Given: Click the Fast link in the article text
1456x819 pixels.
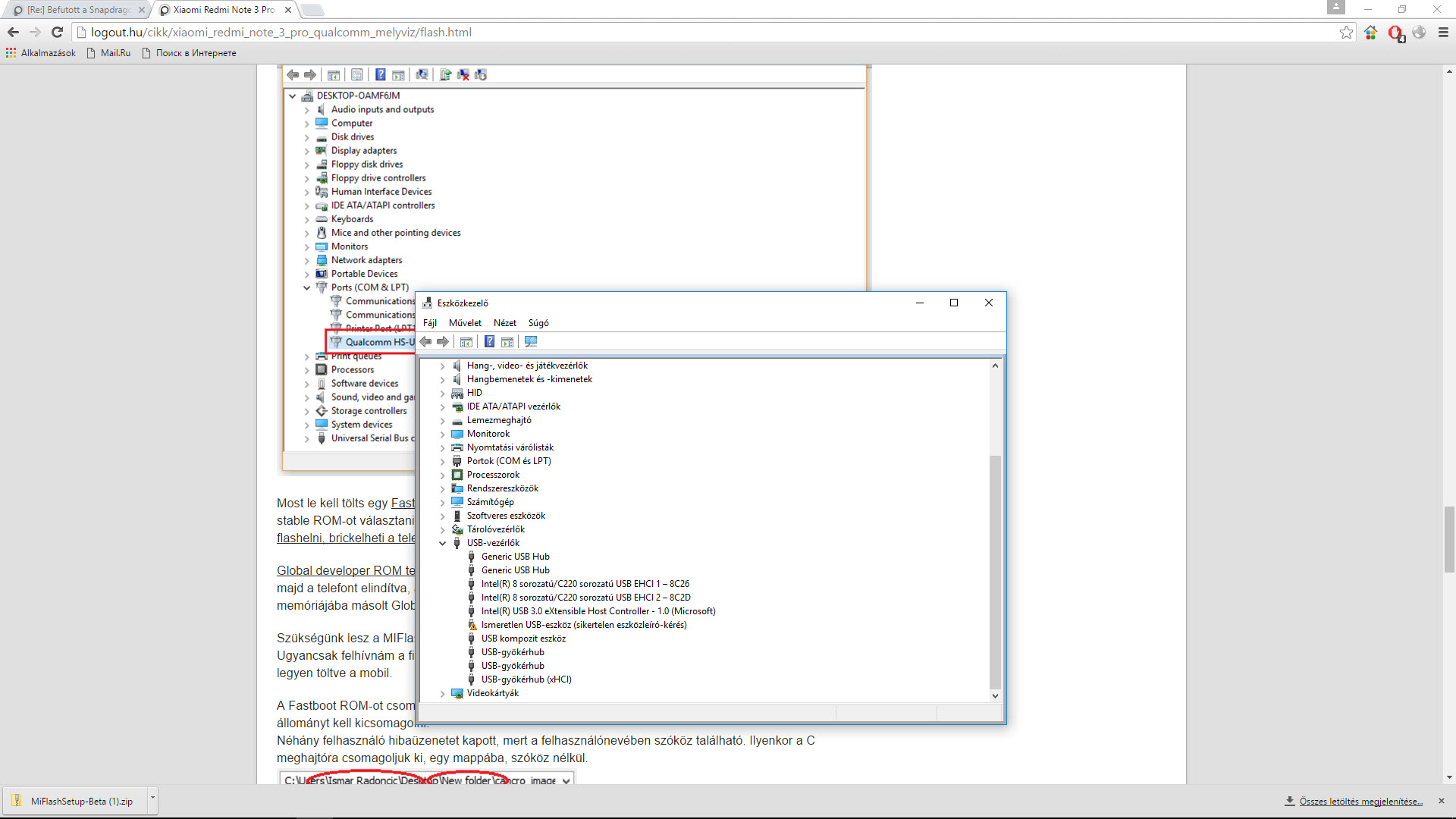Looking at the screenshot, I should (403, 504).
